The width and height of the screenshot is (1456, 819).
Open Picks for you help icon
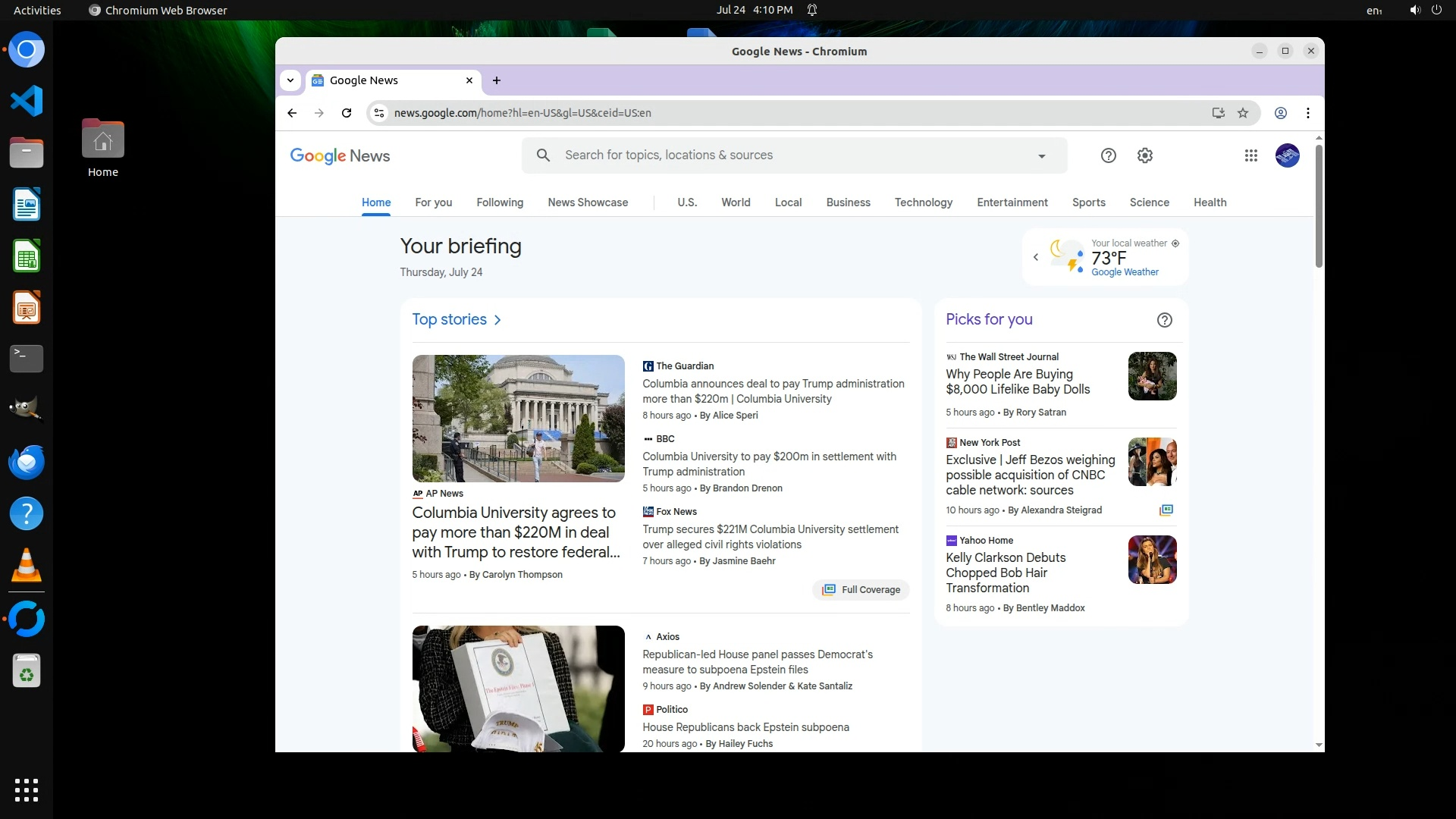[x=1164, y=320]
